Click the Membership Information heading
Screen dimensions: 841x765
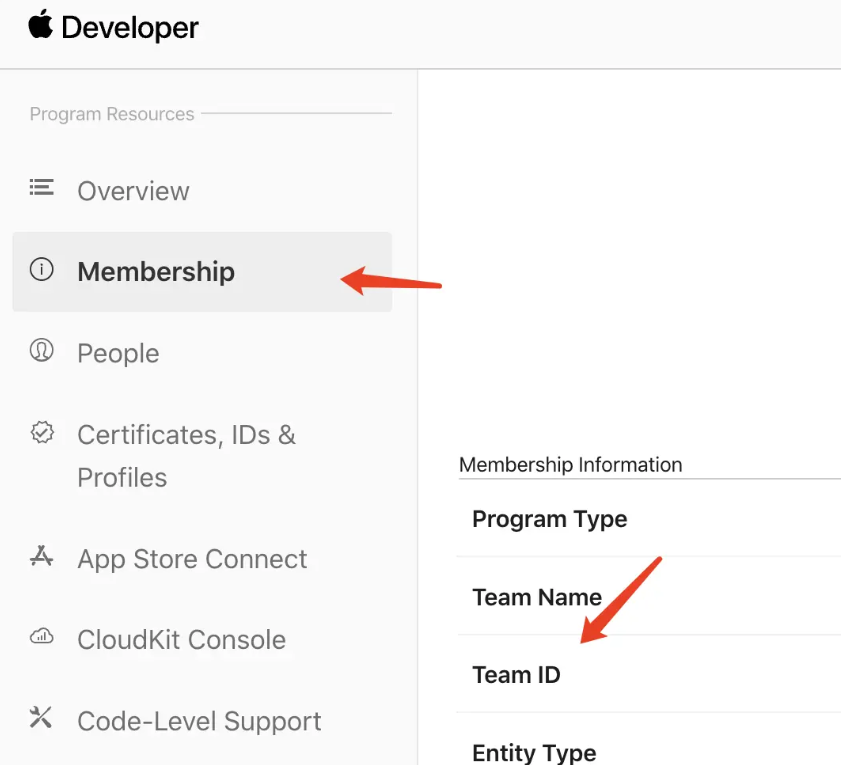pyautogui.click(x=571, y=465)
